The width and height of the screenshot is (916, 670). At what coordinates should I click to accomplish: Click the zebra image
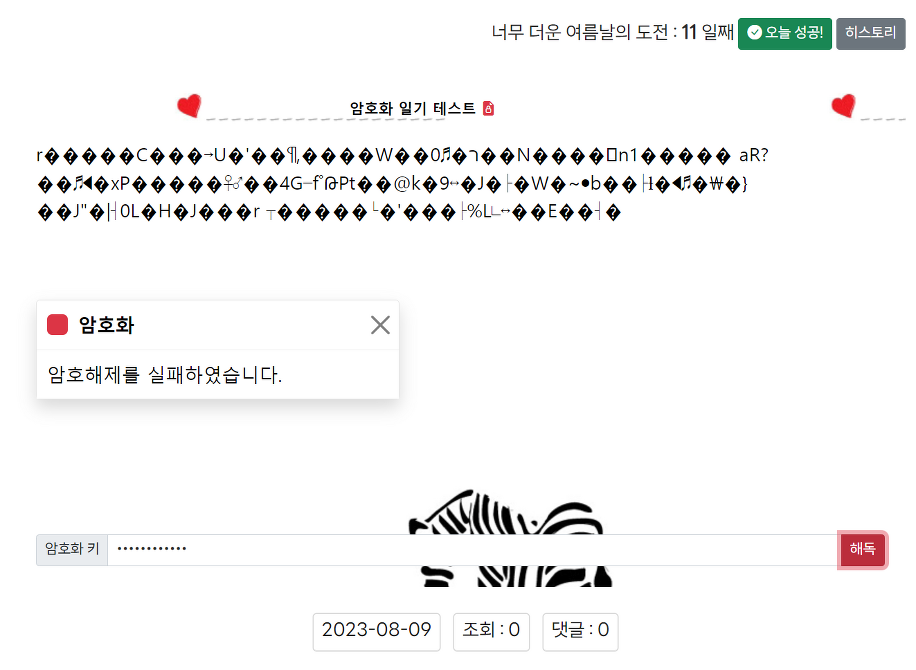coord(510,515)
